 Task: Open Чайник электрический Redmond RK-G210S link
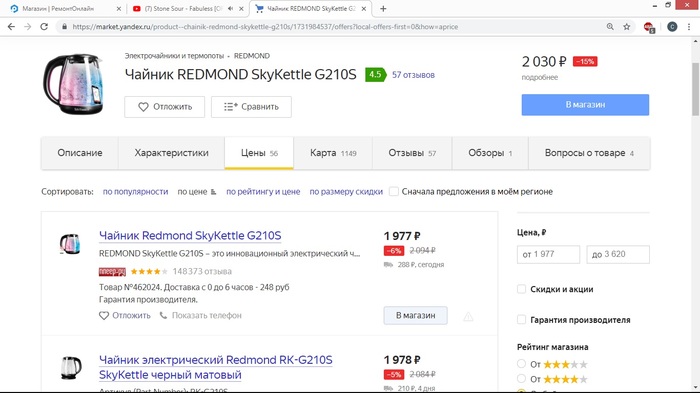tap(216, 367)
